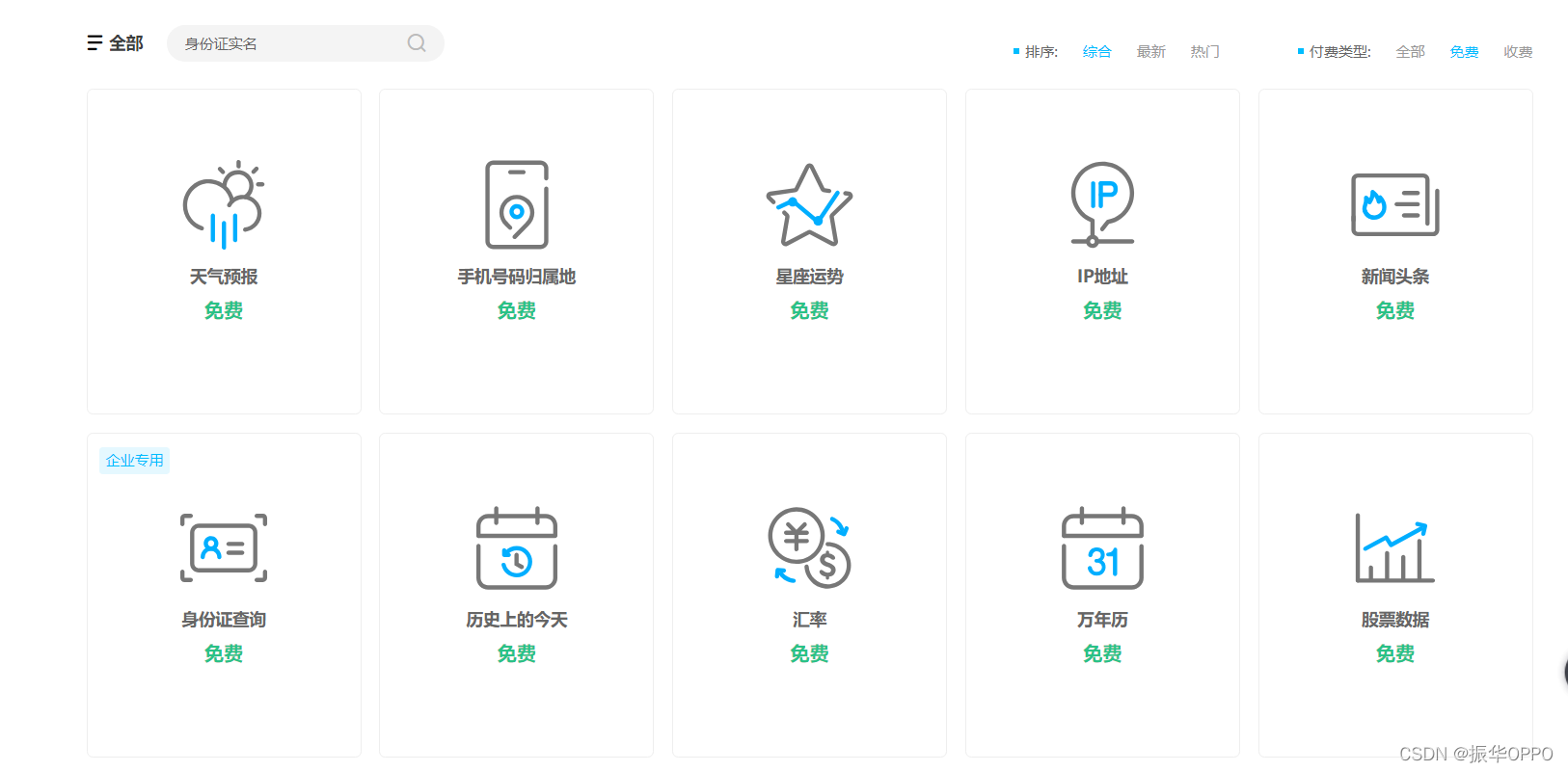1568x772 pixels.
Task: Click the star horoscope 星座运势 icon
Action: pyautogui.click(x=809, y=204)
